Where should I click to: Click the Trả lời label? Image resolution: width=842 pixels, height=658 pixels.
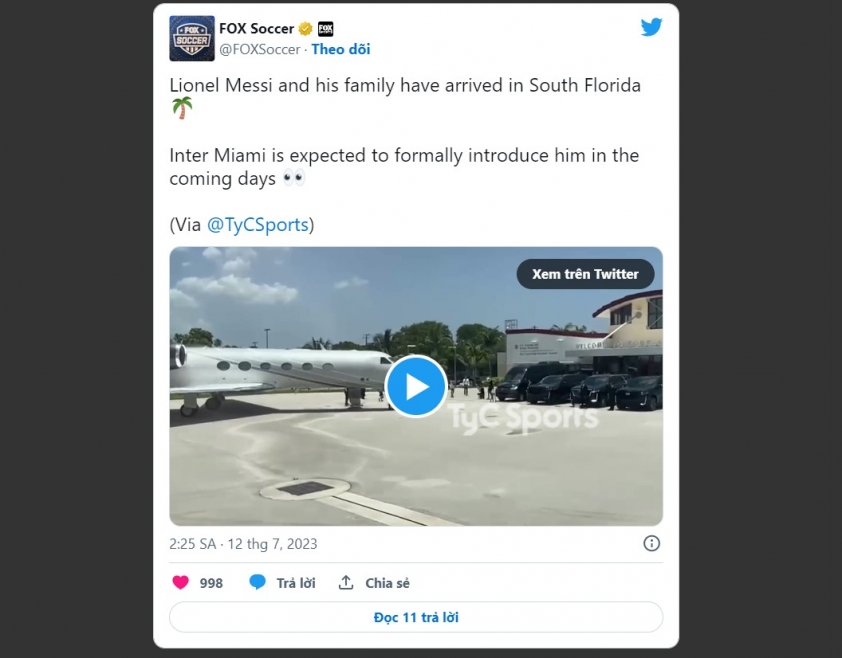pos(296,583)
